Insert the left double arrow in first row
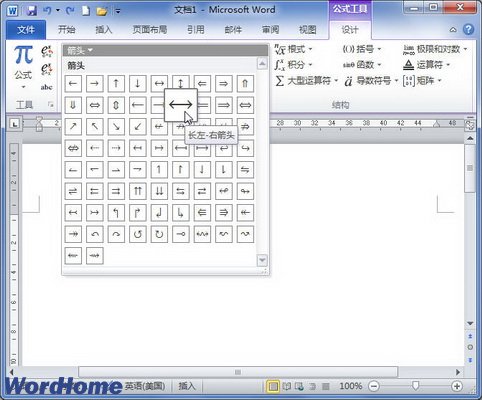This screenshot has height=400, width=482. tap(202, 83)
